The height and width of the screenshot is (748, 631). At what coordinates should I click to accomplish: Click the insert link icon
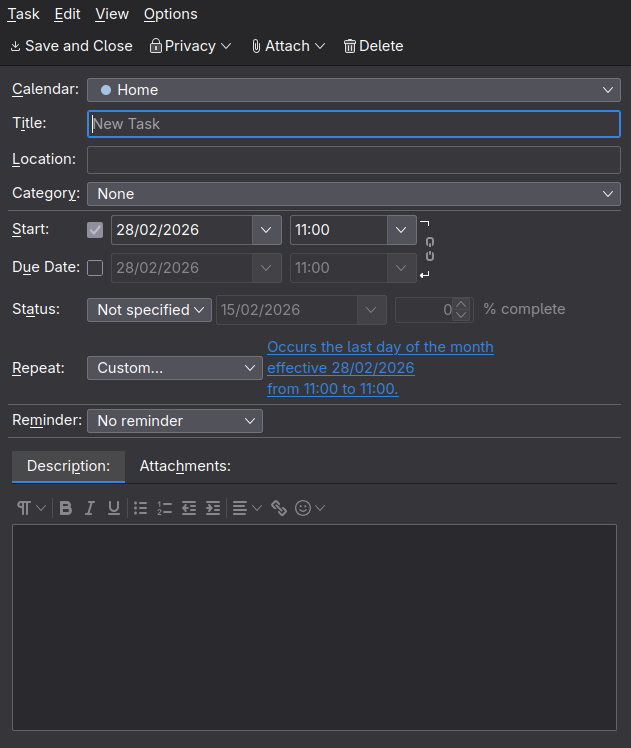click(279, 508)
